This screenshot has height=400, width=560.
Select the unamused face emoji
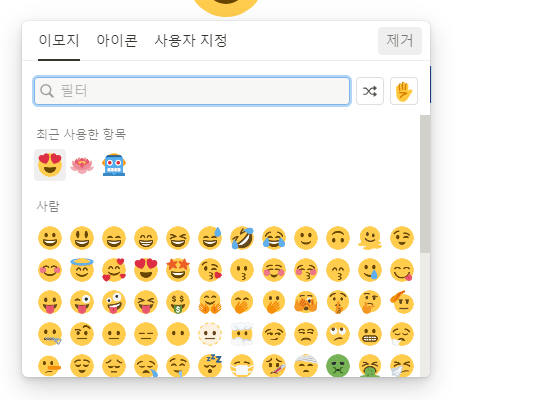(306, 334)
